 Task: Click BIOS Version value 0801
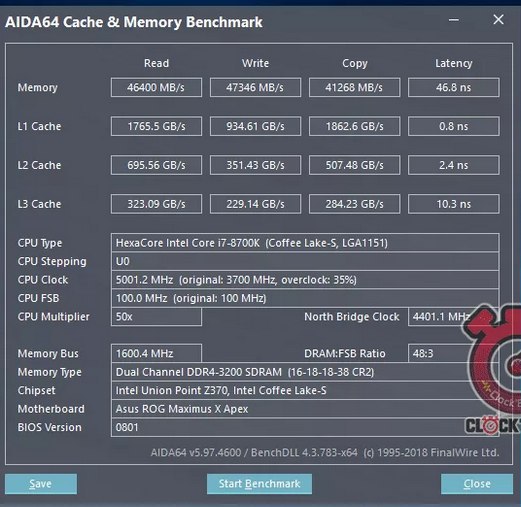pos(305,427)
